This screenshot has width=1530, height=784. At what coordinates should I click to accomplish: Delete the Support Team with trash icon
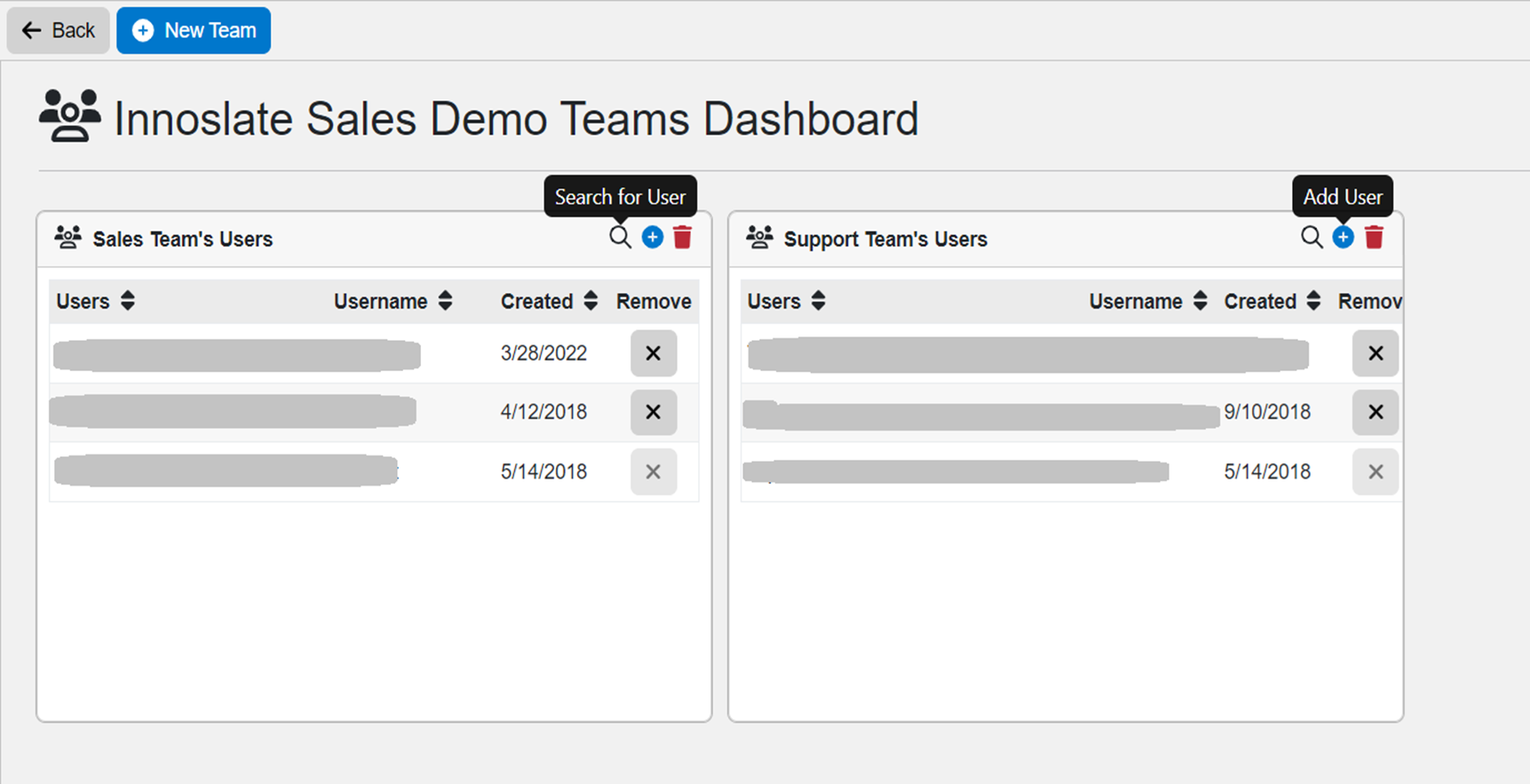point(1374,238)
